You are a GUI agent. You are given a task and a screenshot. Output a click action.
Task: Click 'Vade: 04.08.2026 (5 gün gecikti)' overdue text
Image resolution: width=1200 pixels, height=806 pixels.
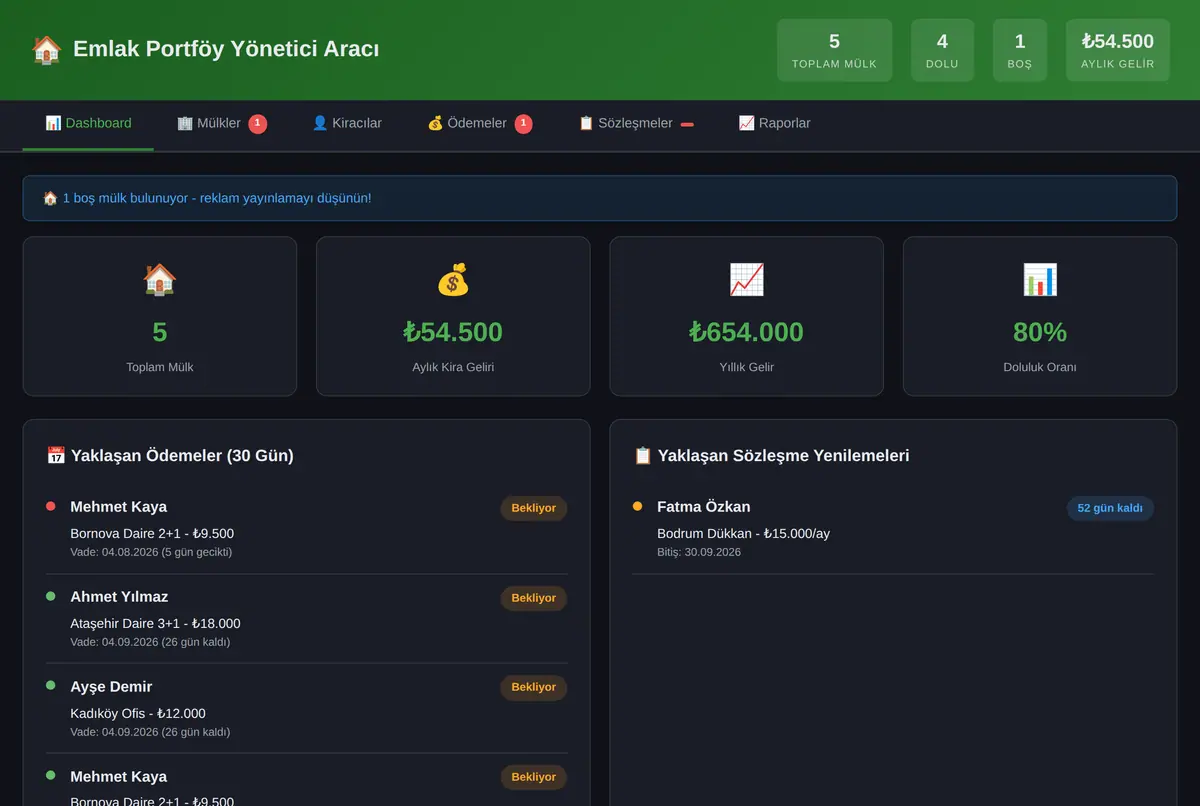[151, 552]
